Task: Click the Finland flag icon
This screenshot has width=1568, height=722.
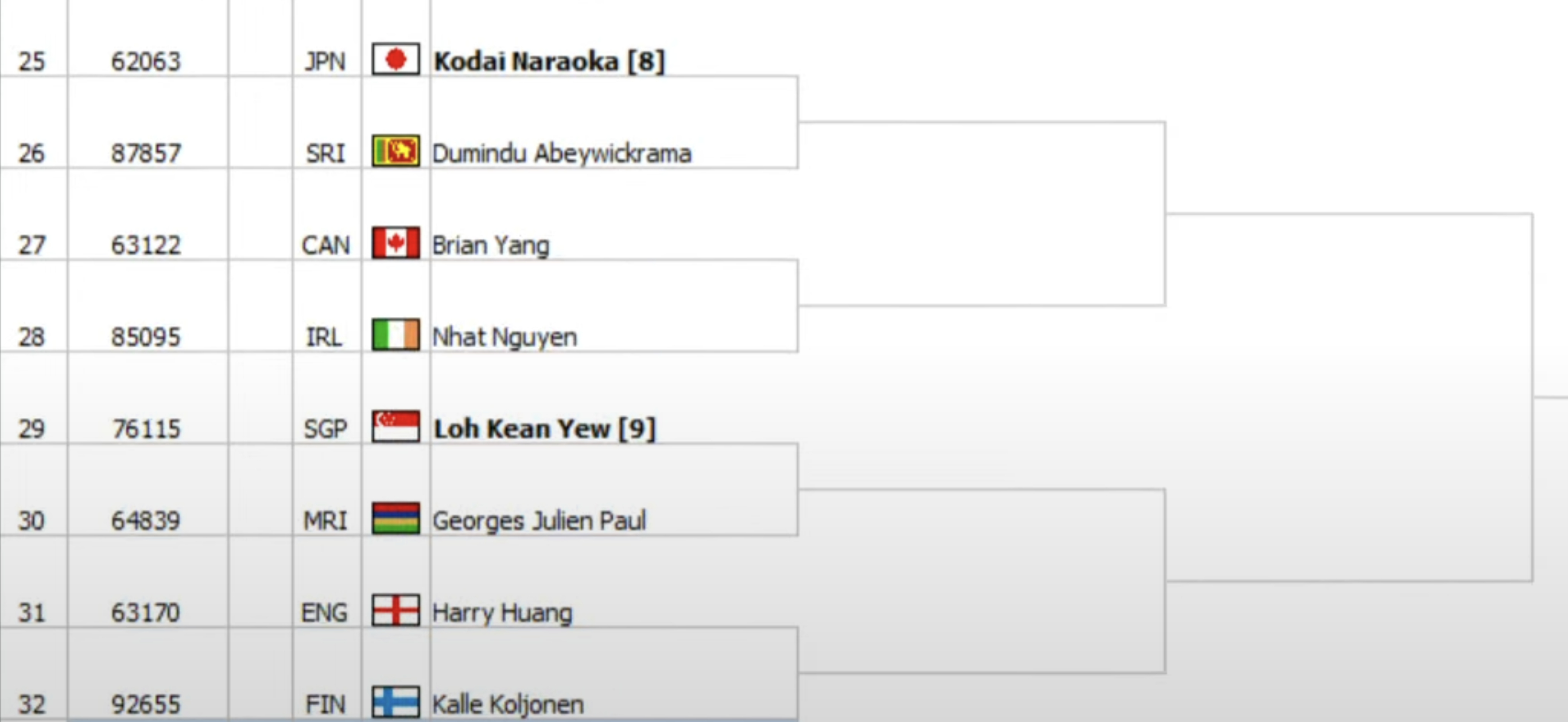Action: (x=395, y=702)
